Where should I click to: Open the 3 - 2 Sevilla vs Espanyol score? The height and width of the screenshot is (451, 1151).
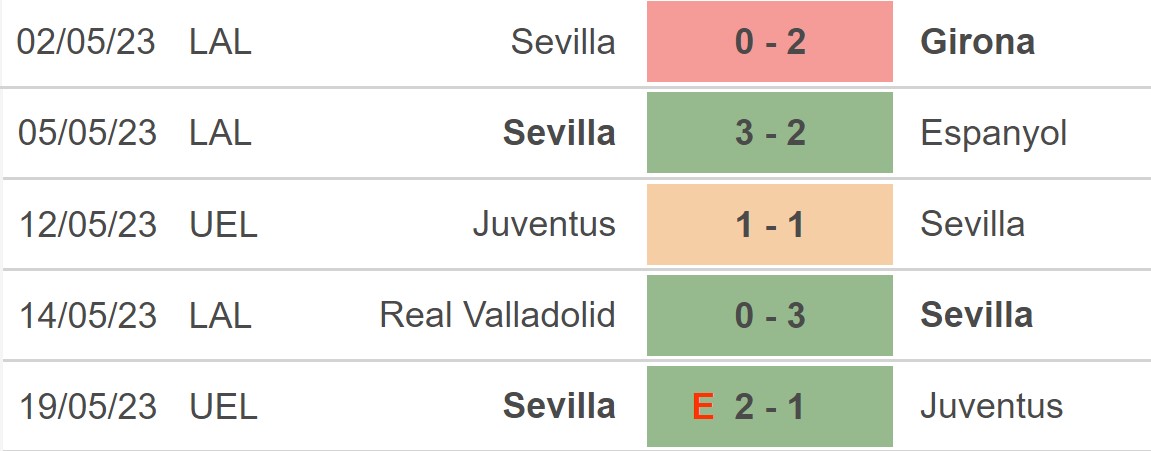(x=769, y=133)
